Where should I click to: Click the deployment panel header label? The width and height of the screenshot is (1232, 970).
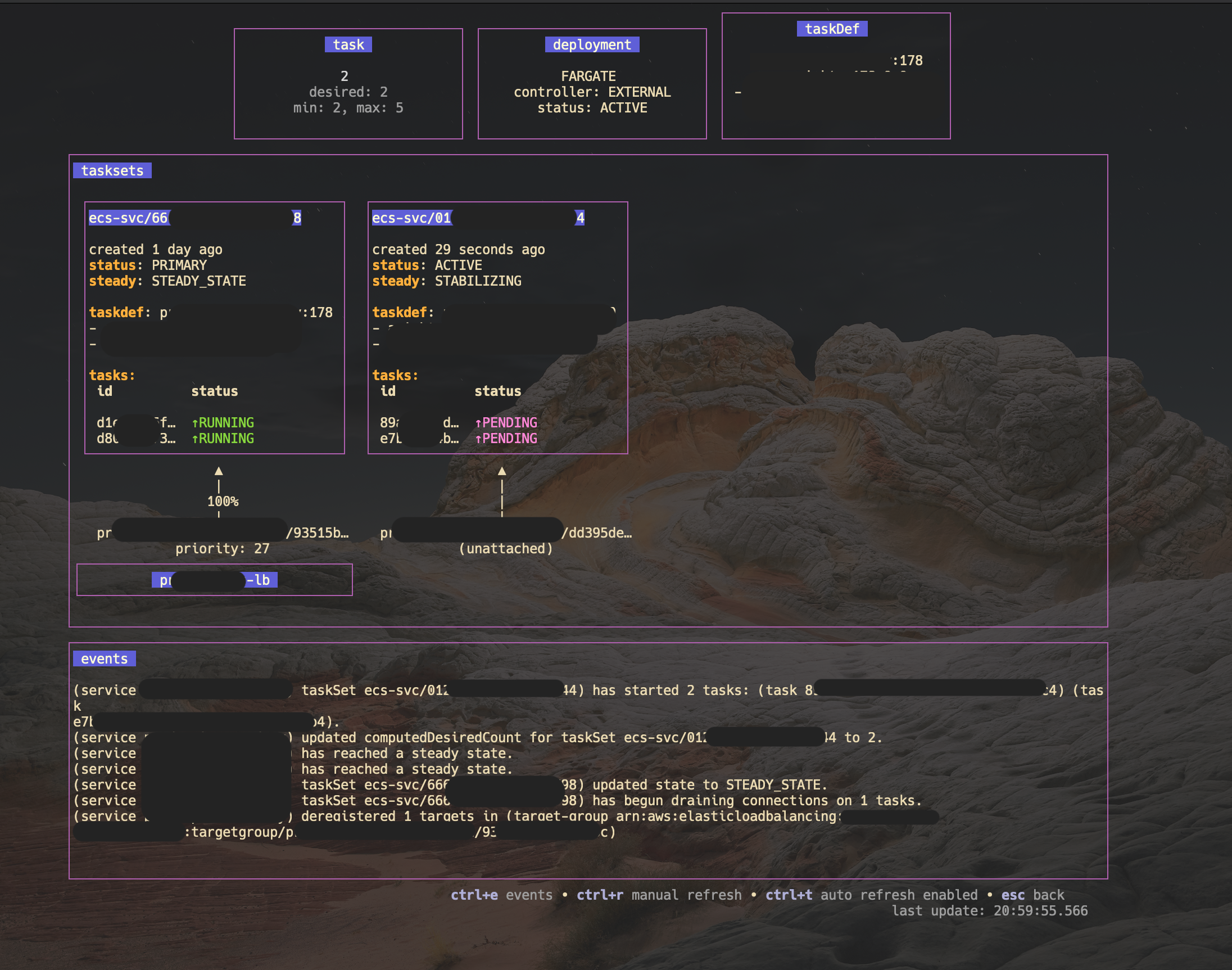point(591,44)
